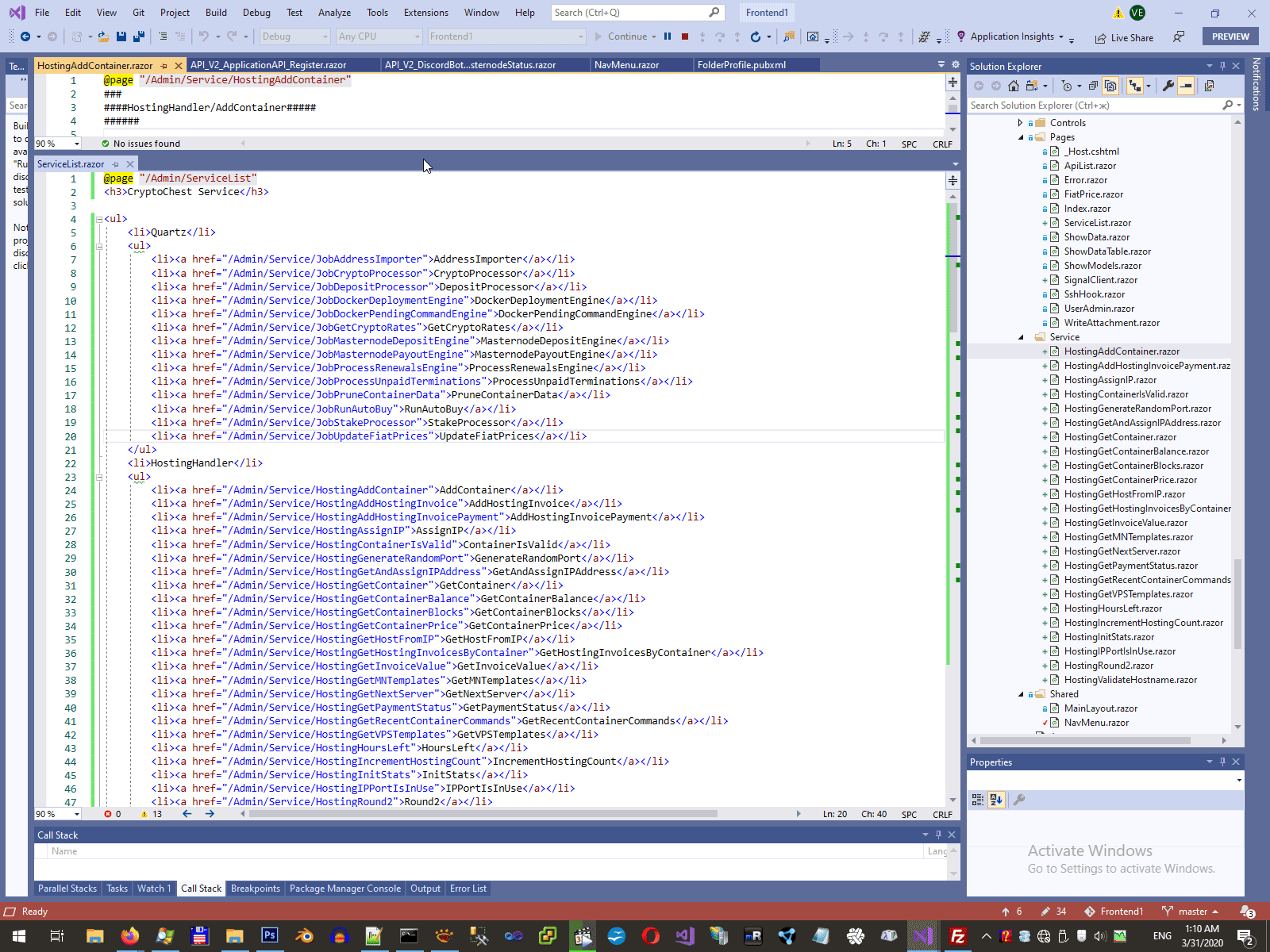This screenshot has width=1270, height=952.
Task: Open the Extensions menu
Action: (x=425, y=13)
